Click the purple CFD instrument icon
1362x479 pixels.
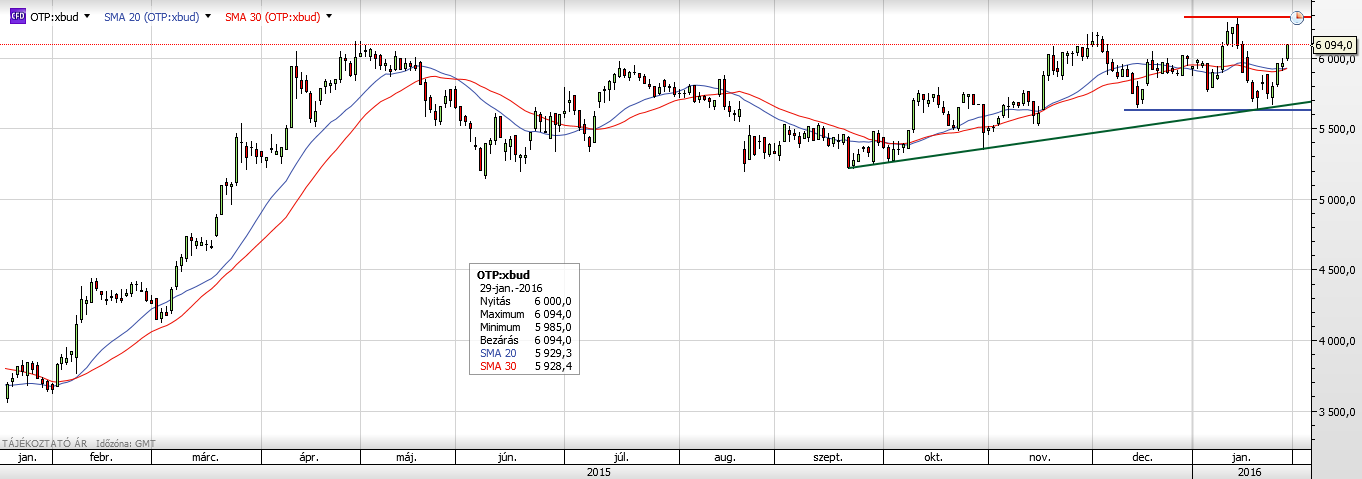point(17,17)
